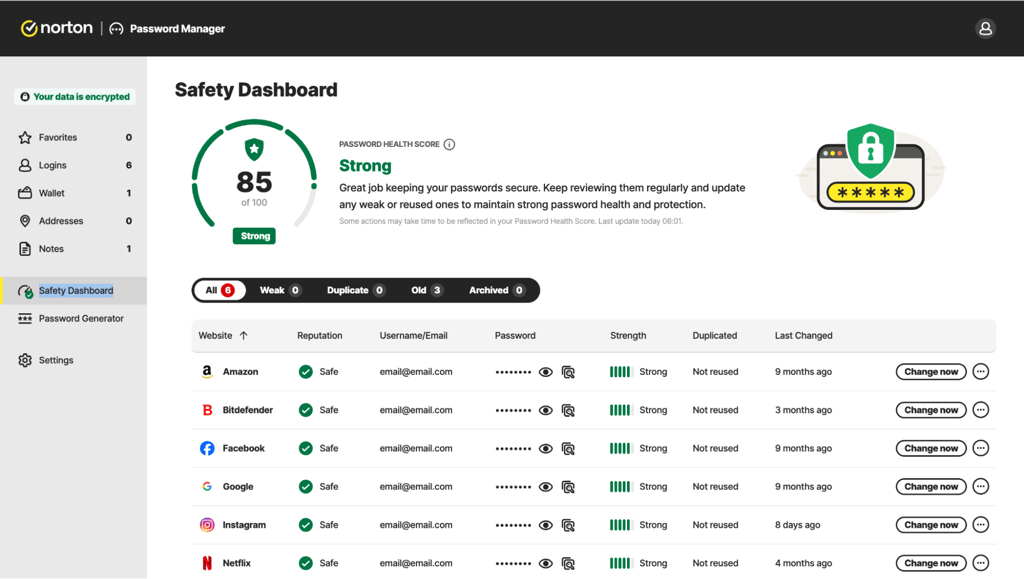Image resolution: width=1024 pixels, height=579 pixels.
Task: Click the Bitdefender '3 months ago' value
Action: click(803, 410)
